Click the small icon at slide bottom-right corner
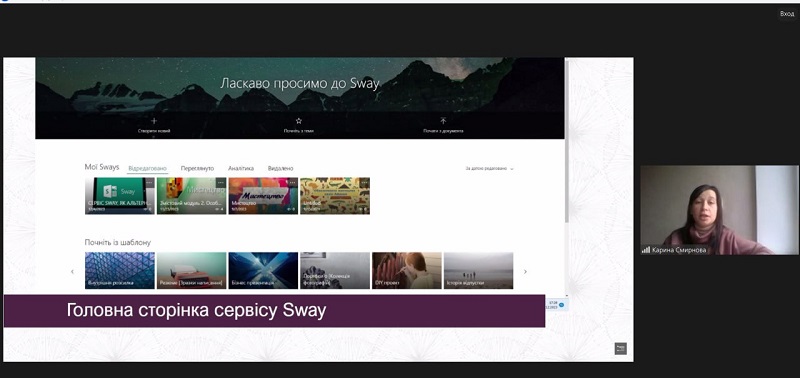800x378 pixels. [620, 348]
